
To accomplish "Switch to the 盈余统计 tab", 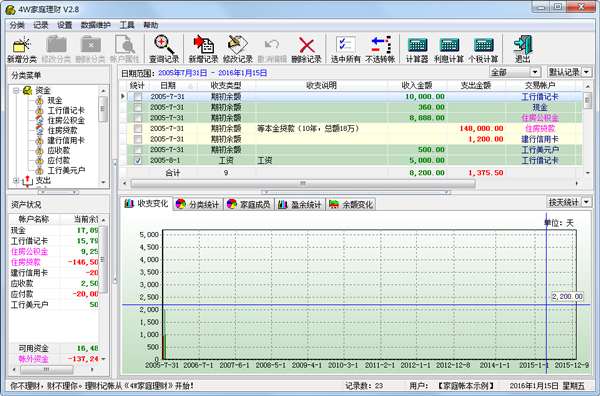I will (300, 205).
